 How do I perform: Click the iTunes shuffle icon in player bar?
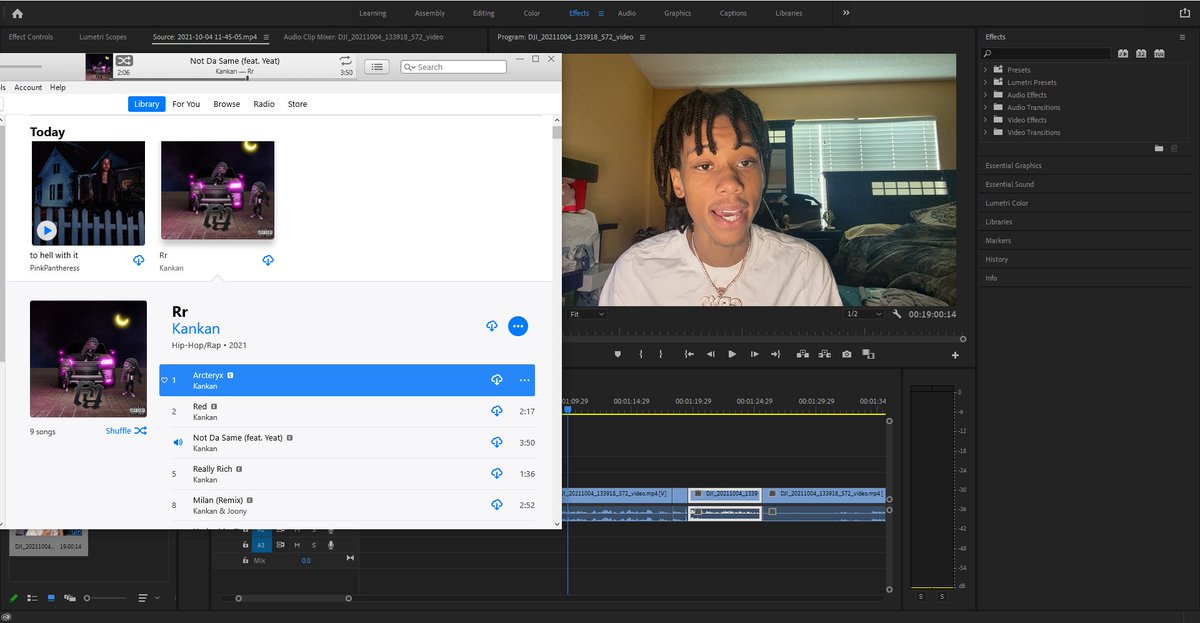[x=124, y=61]
